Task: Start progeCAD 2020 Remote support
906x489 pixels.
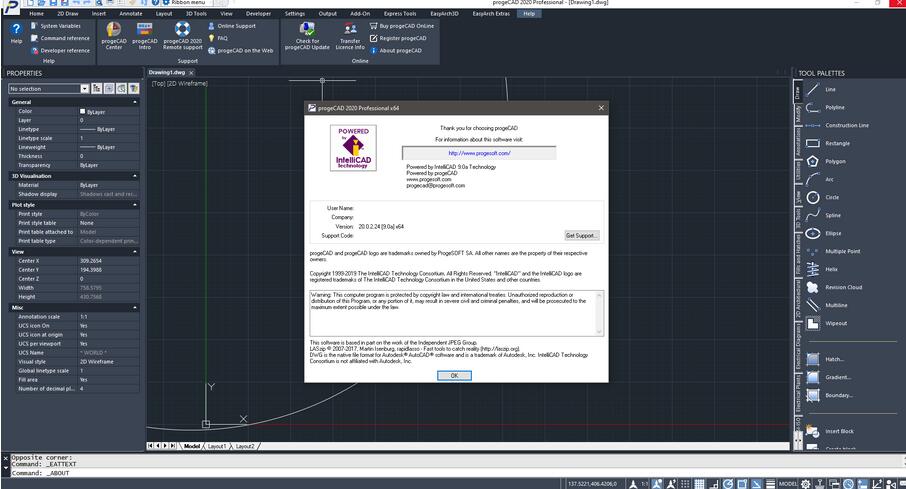Action: tap(183, 36)
